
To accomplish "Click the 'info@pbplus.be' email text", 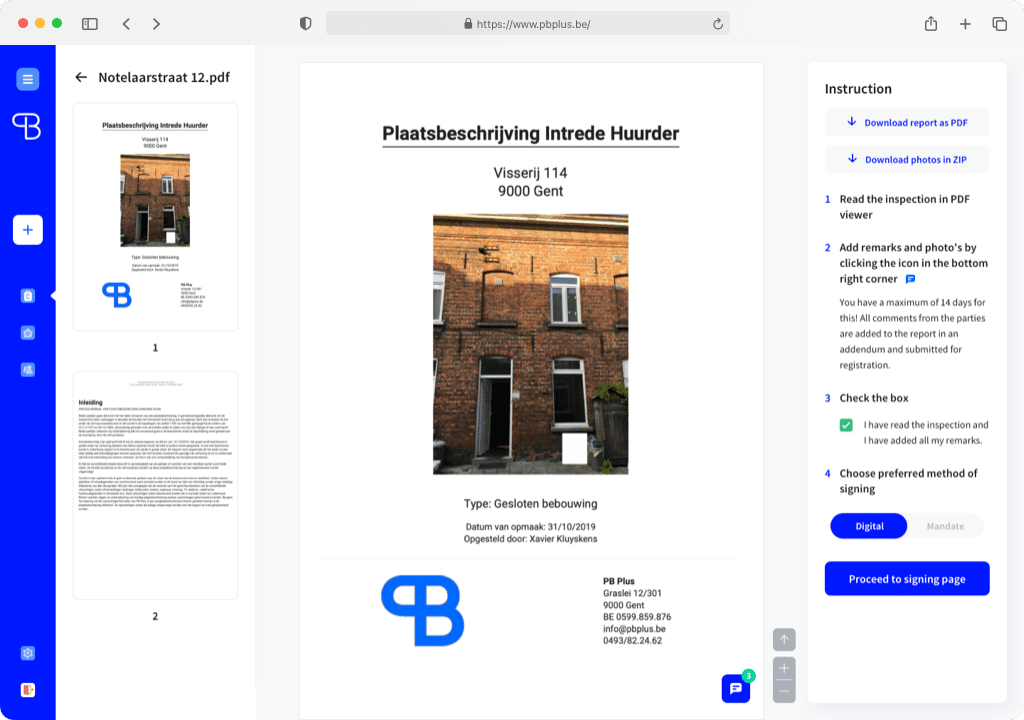I will coord(634,629).
